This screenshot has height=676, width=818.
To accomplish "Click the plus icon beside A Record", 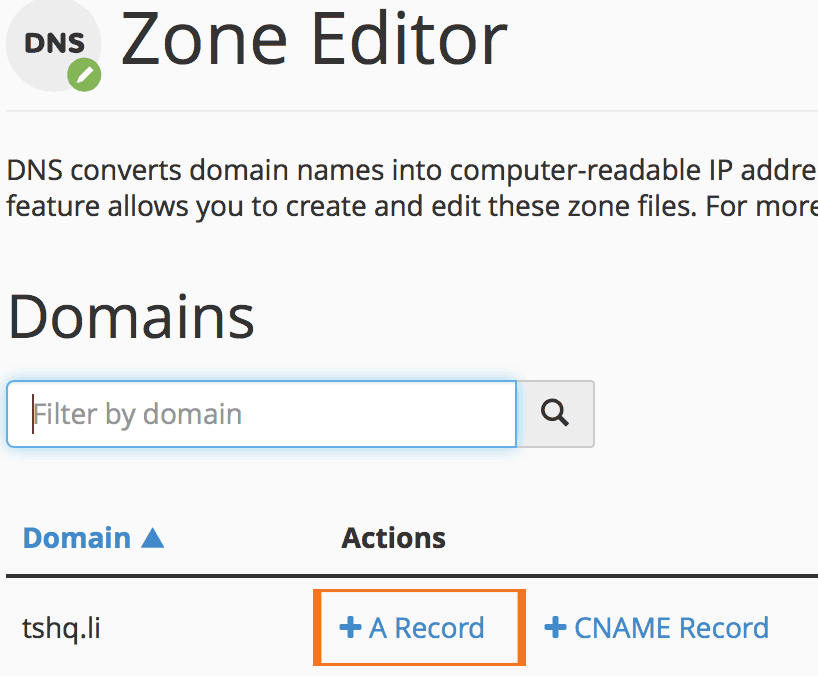I will pos(350,627).
